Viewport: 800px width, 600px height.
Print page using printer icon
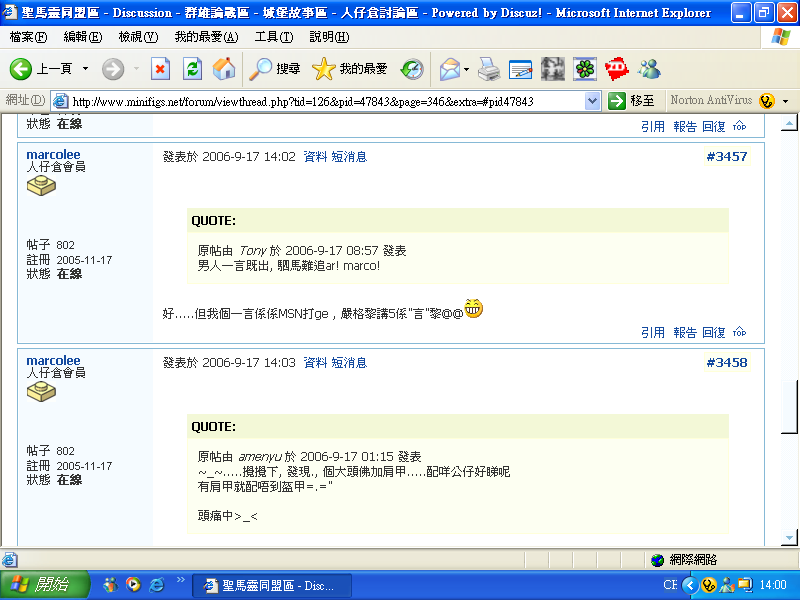tap(489, 69)
